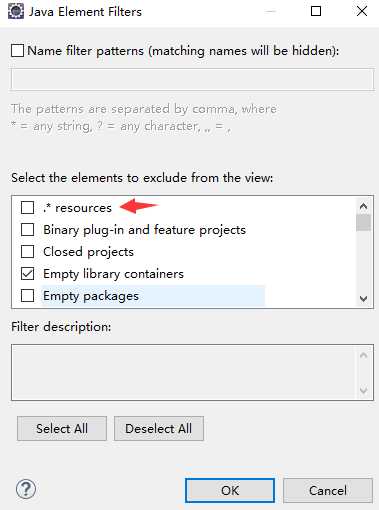
Task: Enable the Name filter patterns checkbox
Action: 17,51
